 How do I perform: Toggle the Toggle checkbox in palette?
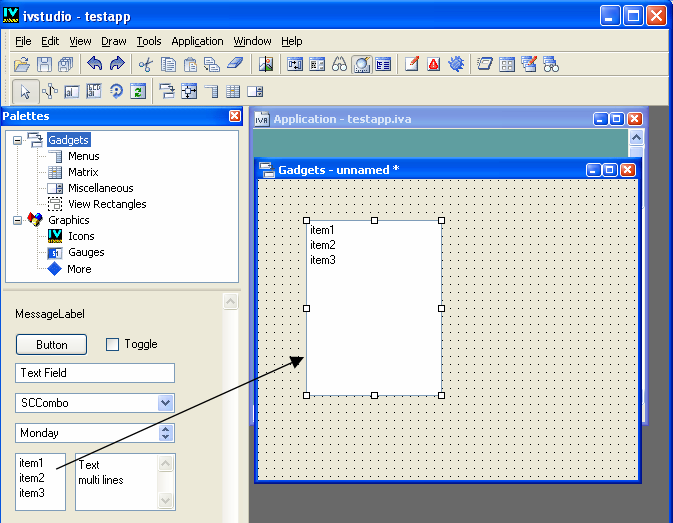[x=113, y=344]
